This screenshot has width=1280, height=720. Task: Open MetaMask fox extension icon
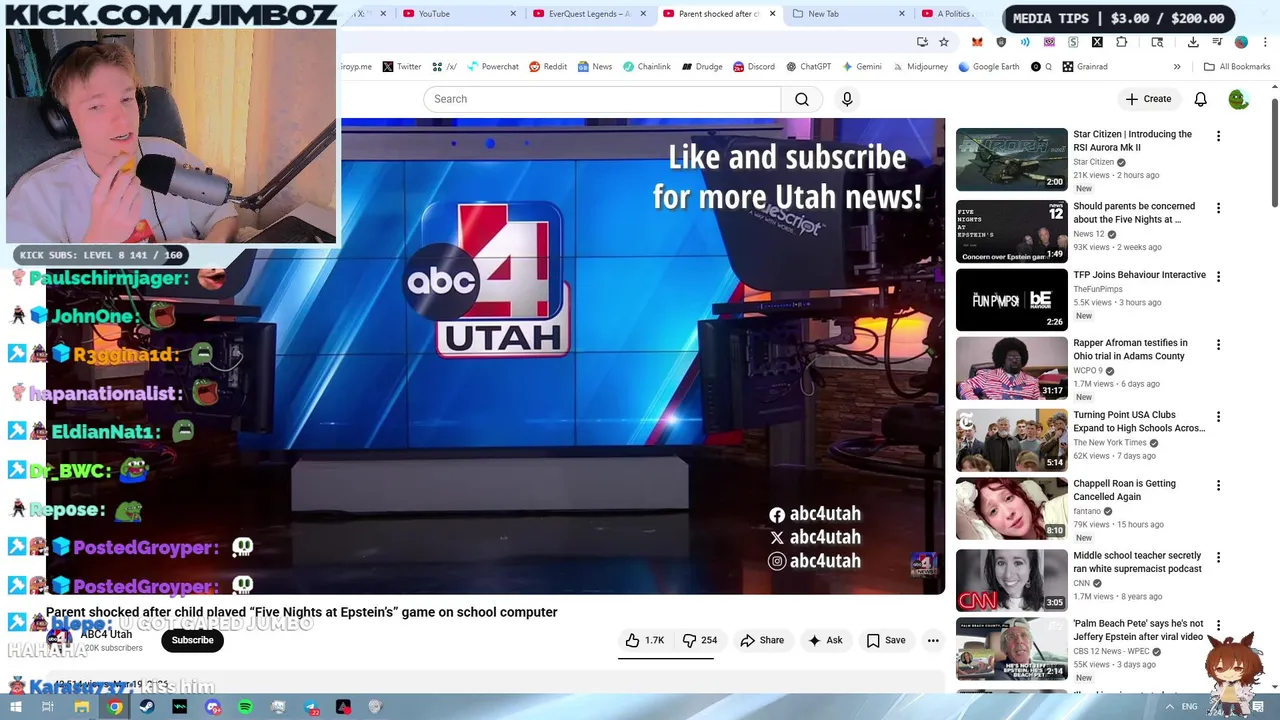click(x=977, y=42)
